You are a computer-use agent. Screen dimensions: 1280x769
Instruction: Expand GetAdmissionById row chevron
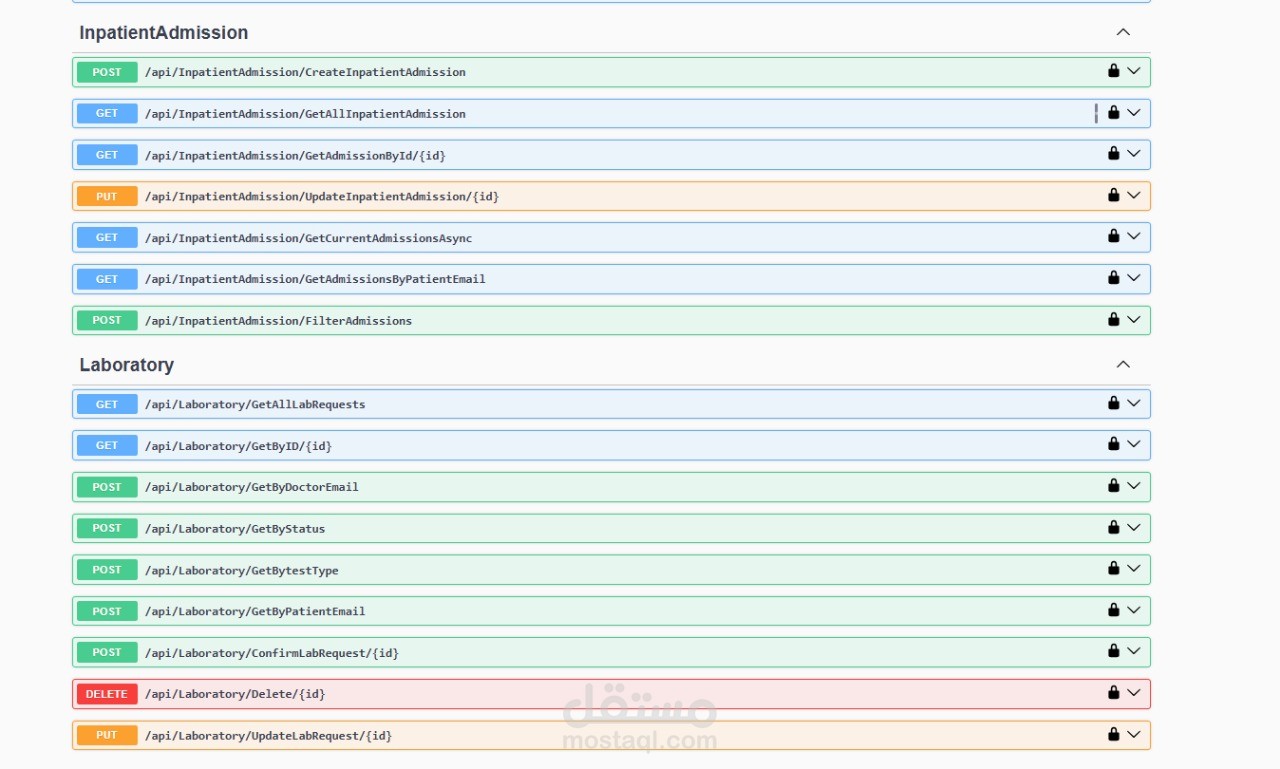[x=1134, y=154]
